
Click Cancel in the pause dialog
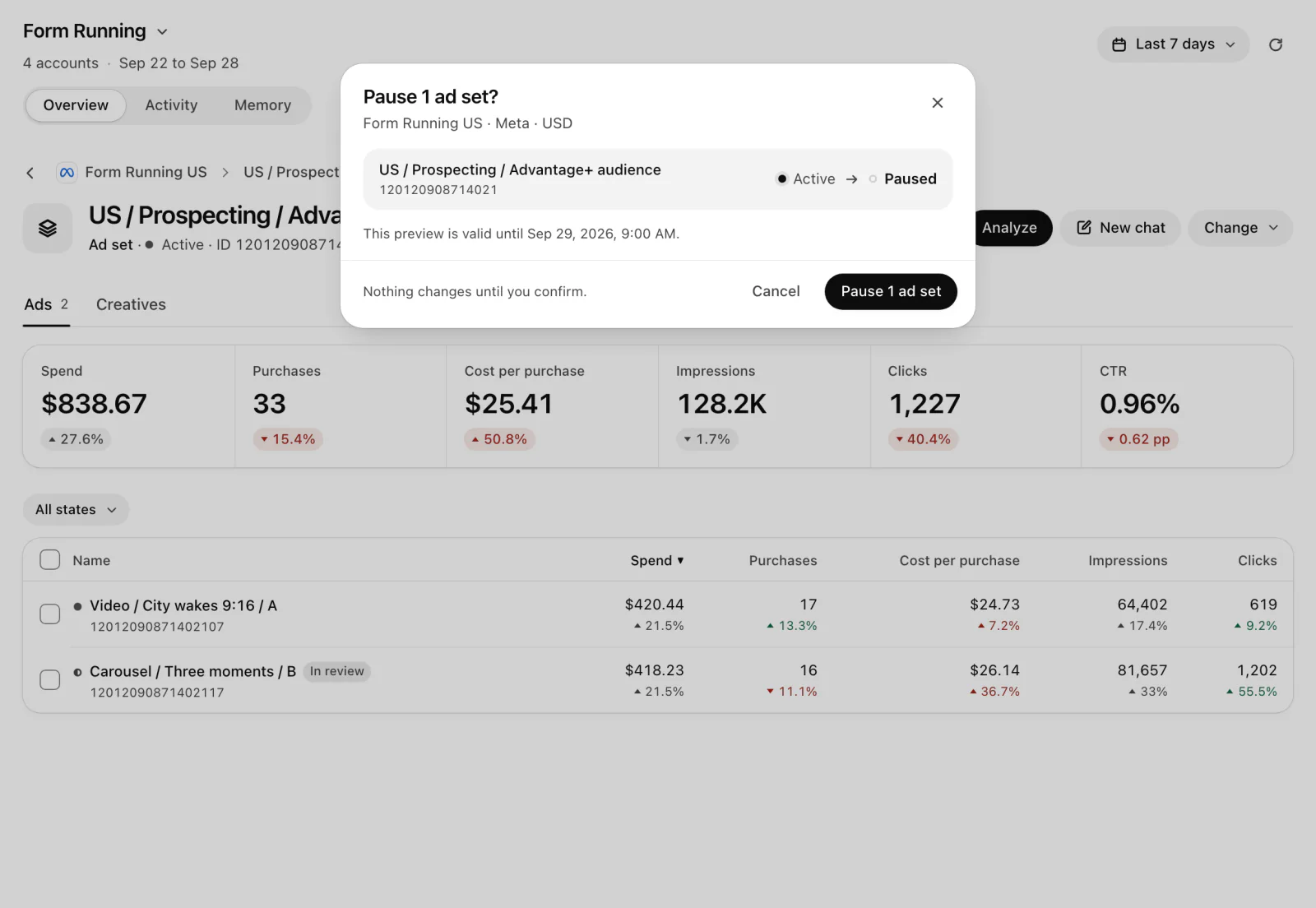tap(776, 291)
